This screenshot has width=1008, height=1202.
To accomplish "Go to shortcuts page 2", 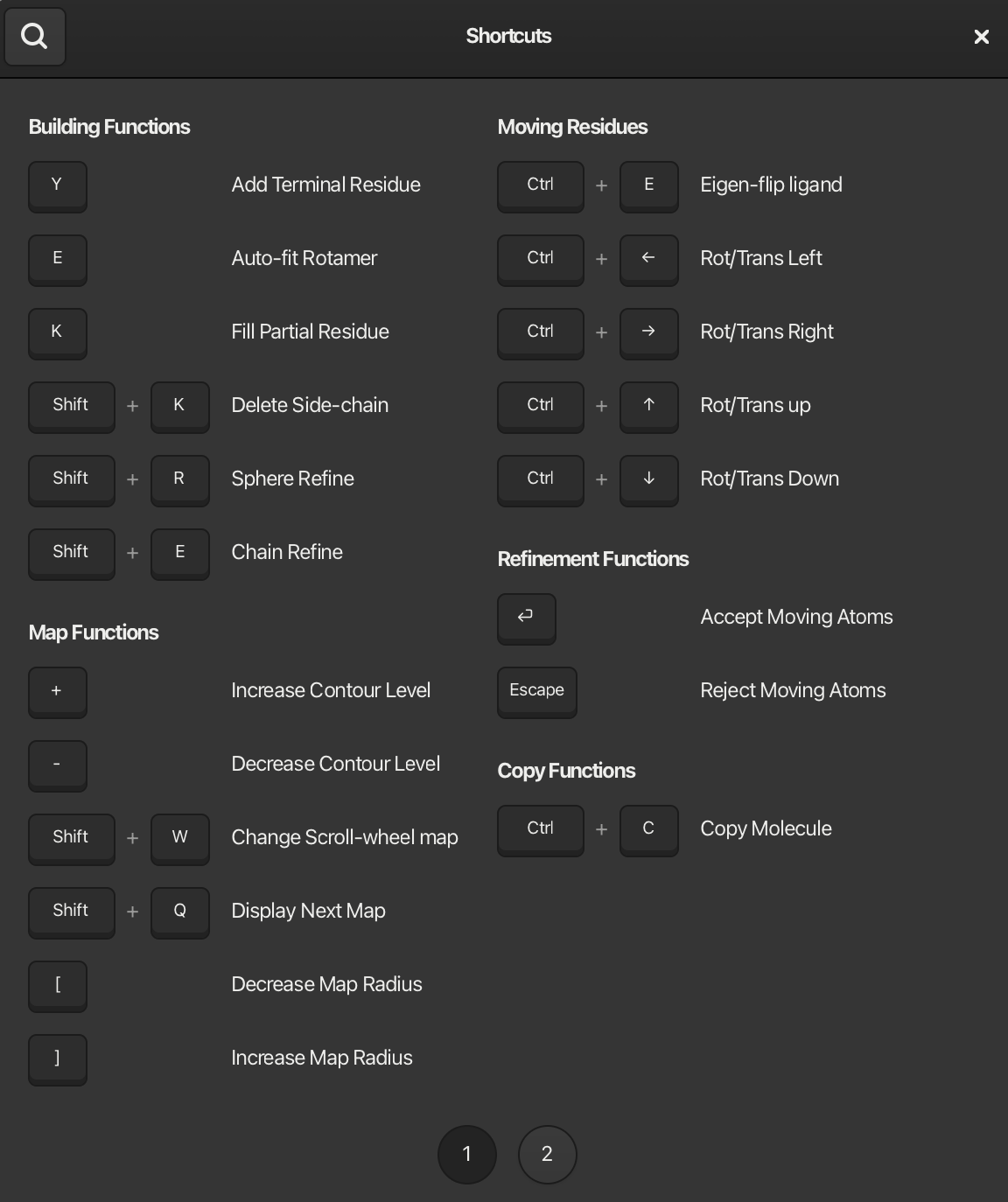I will click(547, 1154).
